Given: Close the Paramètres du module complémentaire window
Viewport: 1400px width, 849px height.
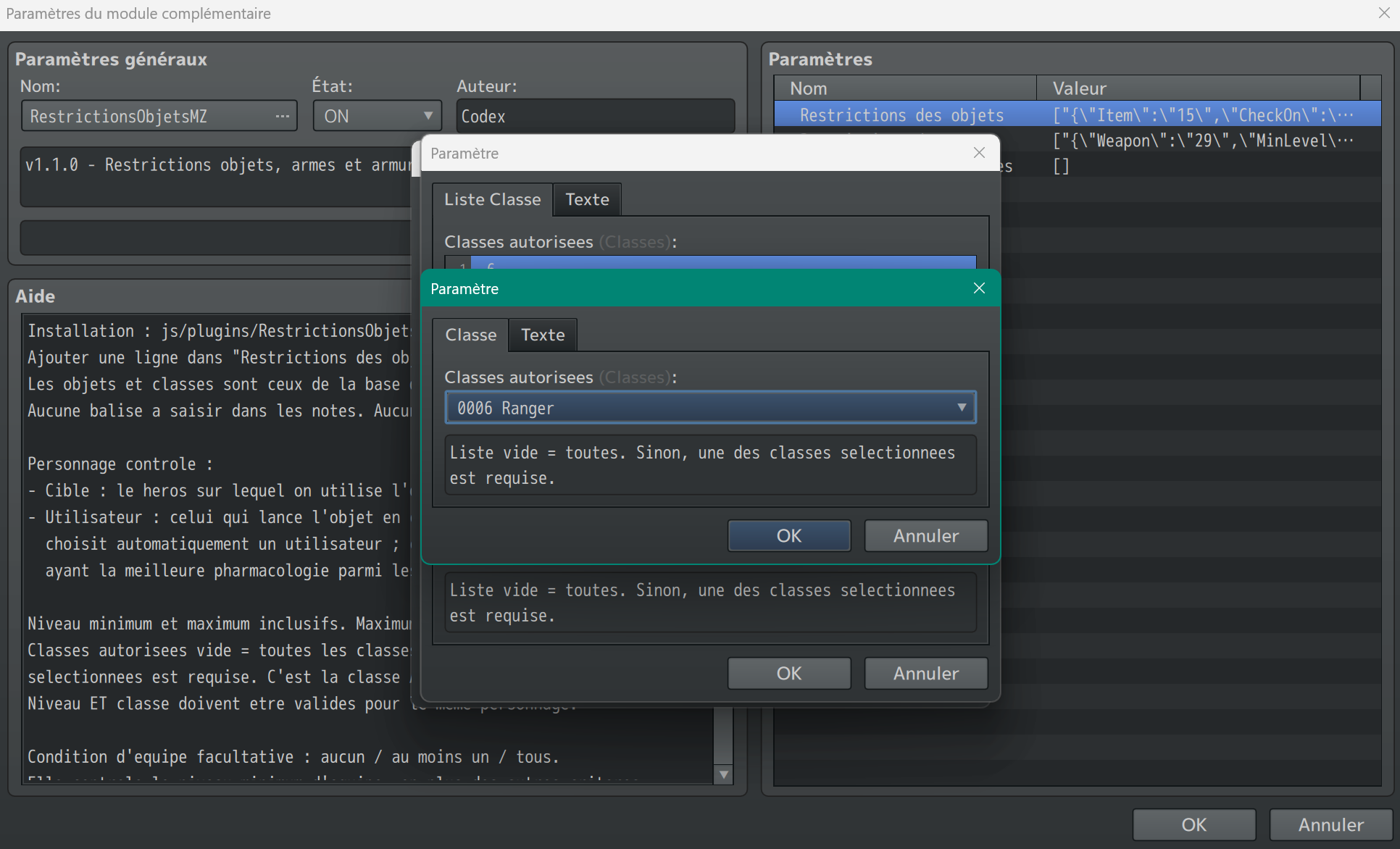Looking at the screenshot, I should pyautogui.click(x=1383, y=13).
